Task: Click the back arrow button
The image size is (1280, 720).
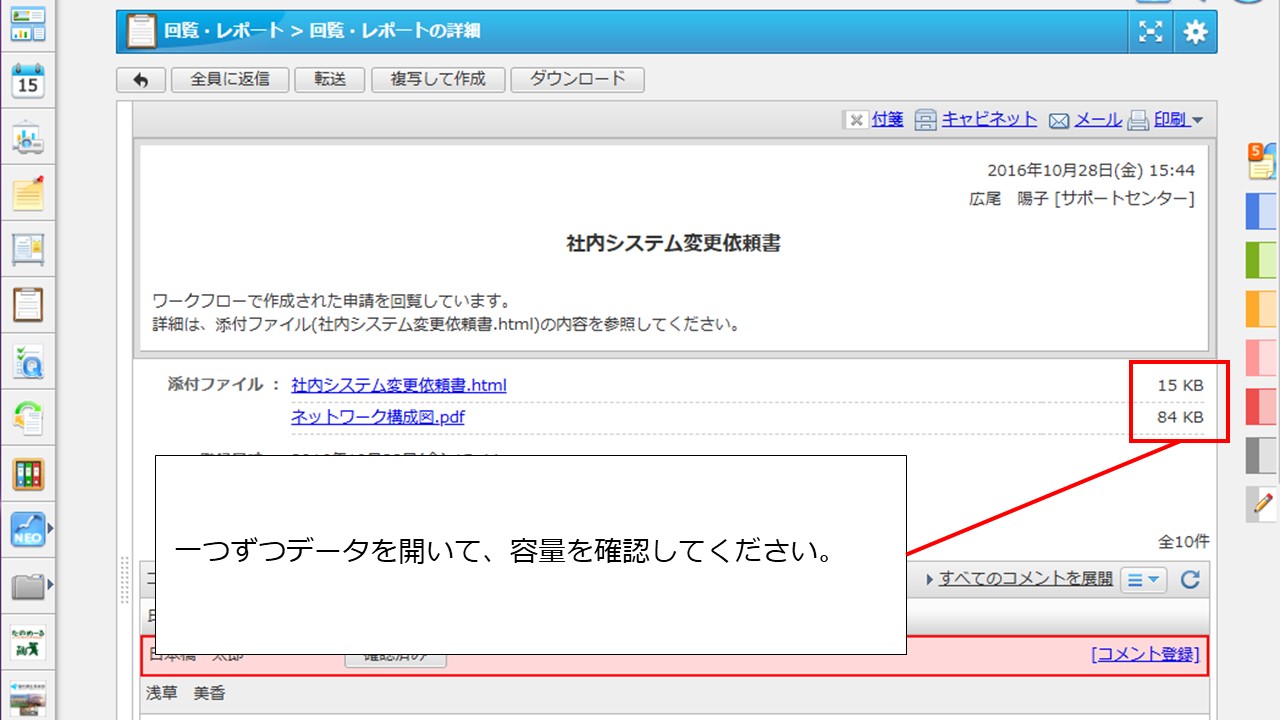Action: tap(141, 80)
